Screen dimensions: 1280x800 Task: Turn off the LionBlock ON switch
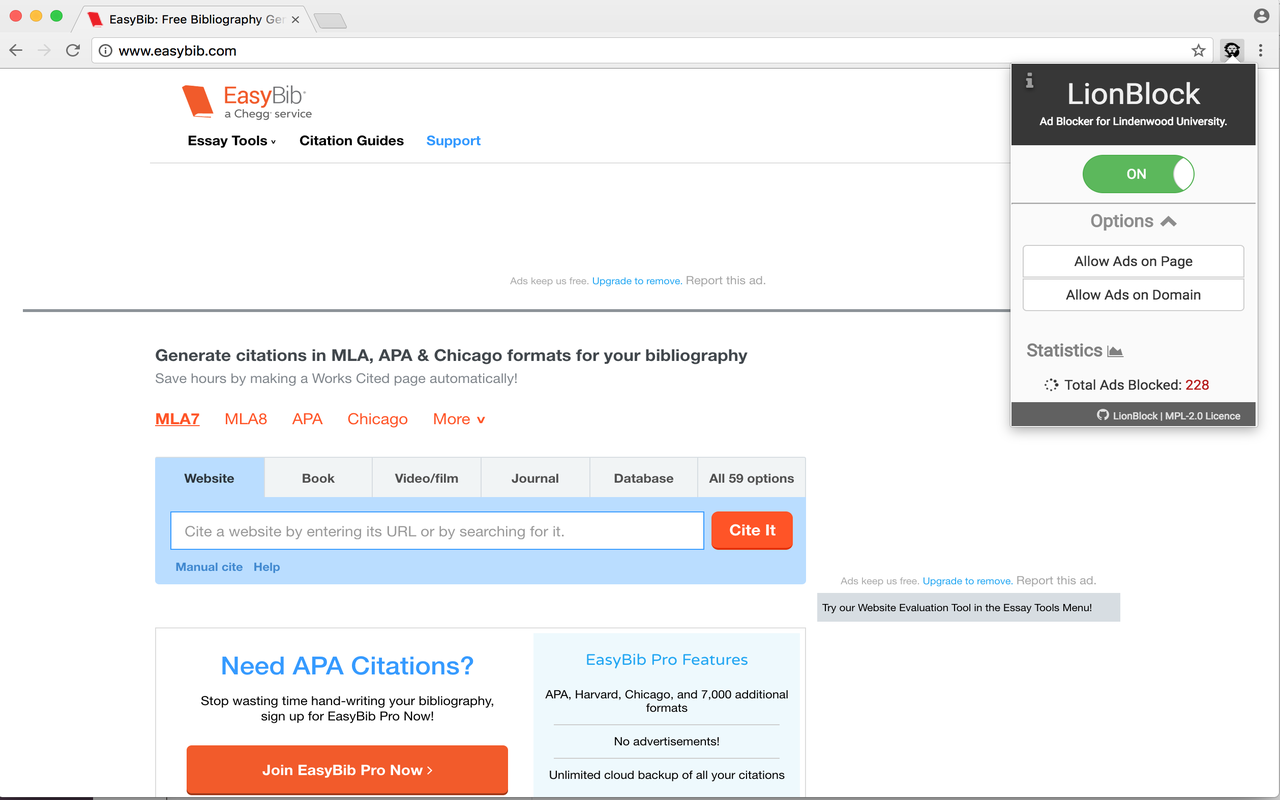pyautogui.click(x=1138, y=174)
